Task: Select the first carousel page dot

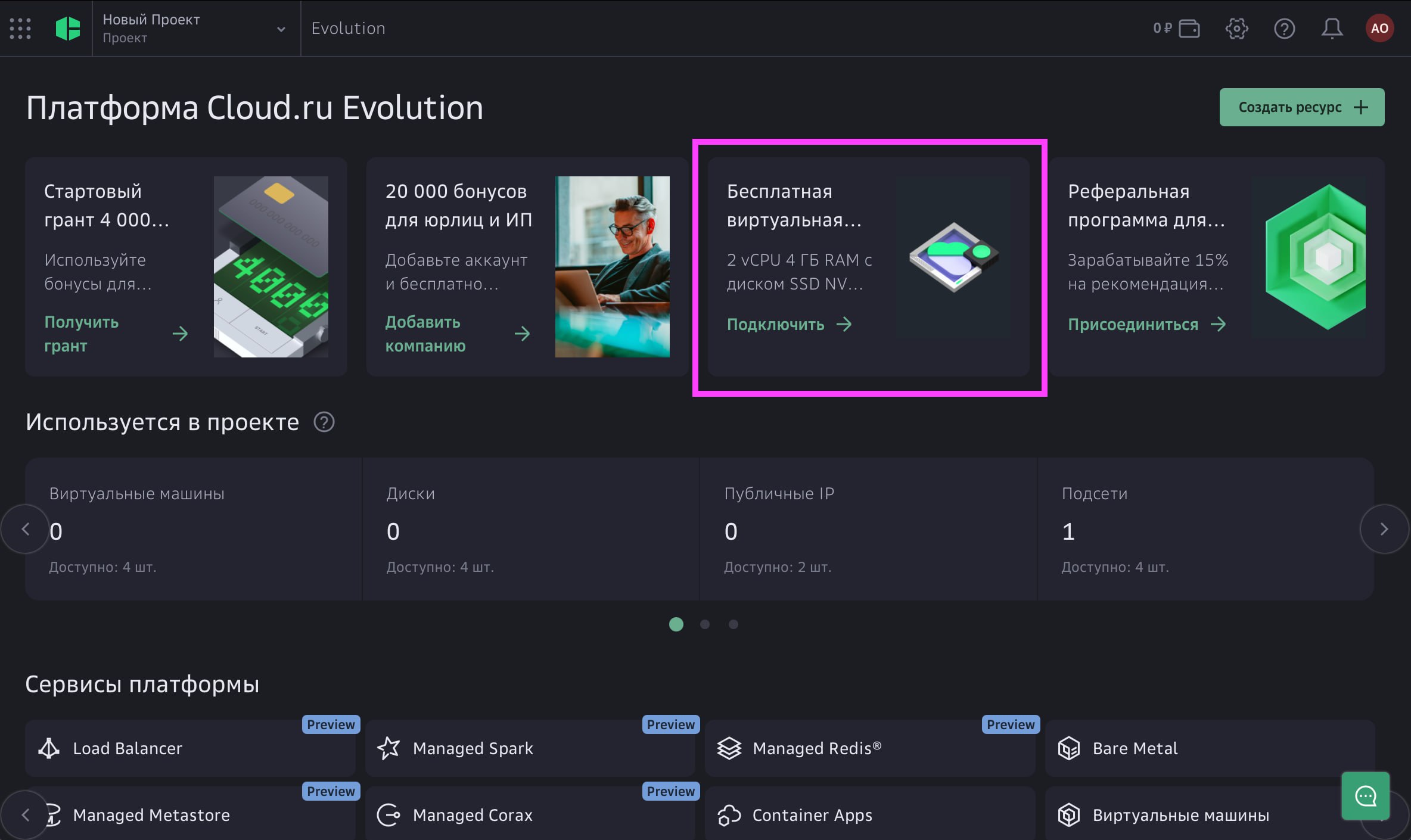Action: (x=676, y=624)
